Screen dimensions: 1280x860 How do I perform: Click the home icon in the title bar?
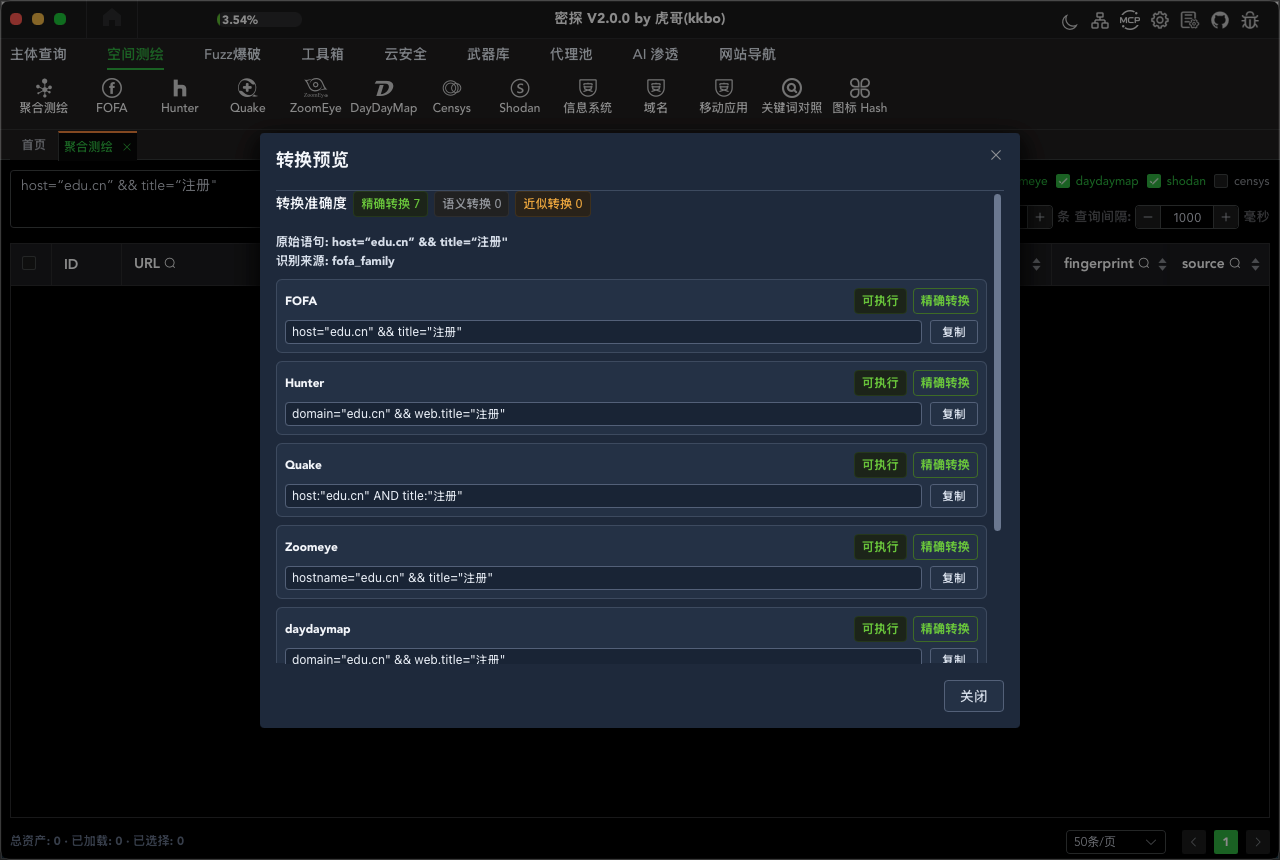112,19
